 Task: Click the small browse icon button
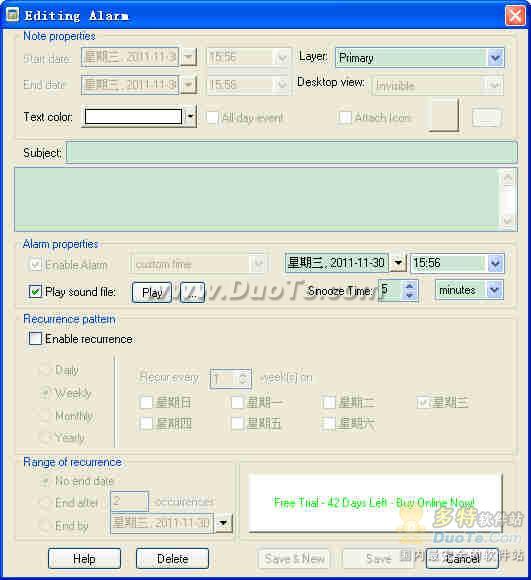487,118
